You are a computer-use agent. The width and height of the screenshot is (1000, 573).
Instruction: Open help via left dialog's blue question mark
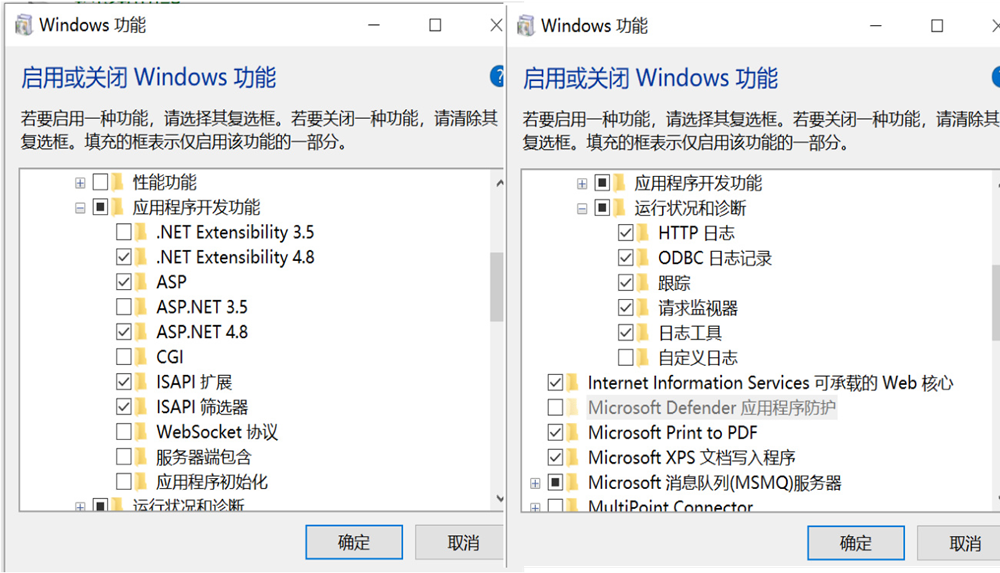tap(497, 77)
